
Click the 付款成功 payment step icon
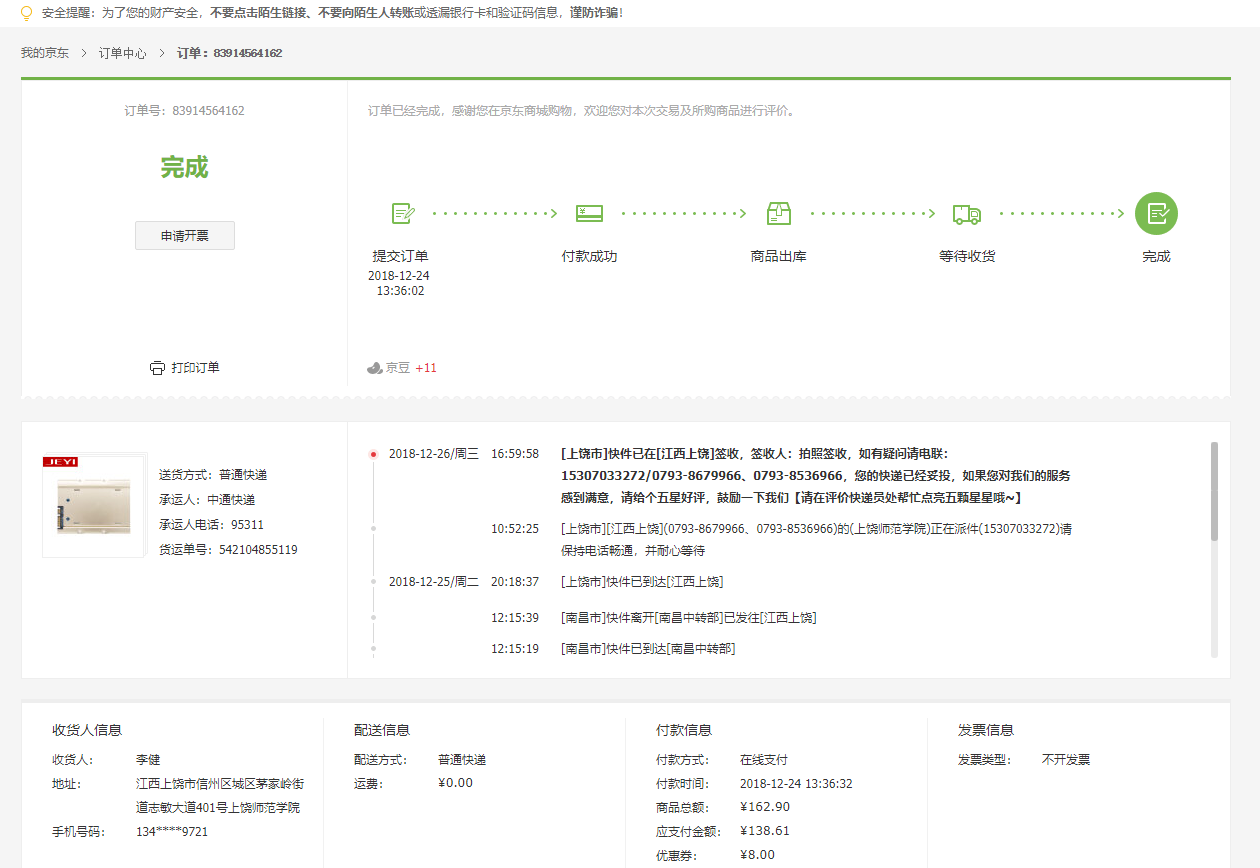tap(589, 213)
